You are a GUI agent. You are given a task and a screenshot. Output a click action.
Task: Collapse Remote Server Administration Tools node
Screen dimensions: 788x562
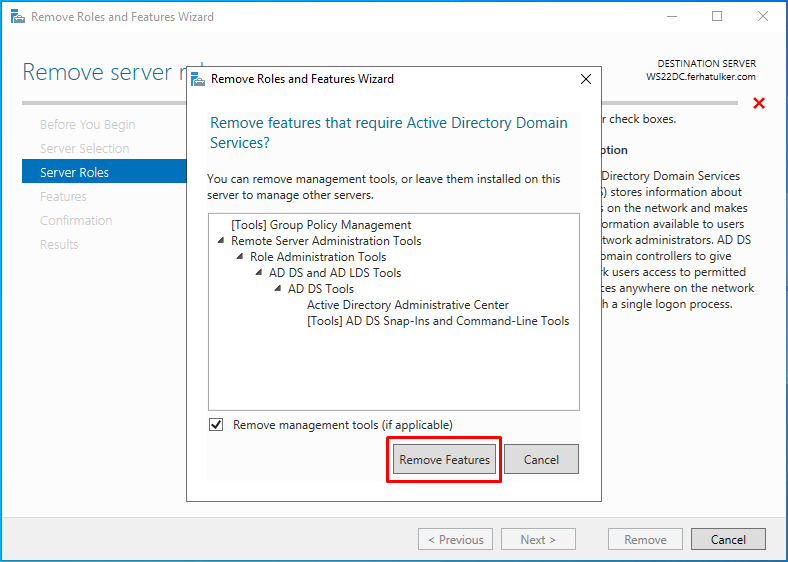tap(221, 241)
